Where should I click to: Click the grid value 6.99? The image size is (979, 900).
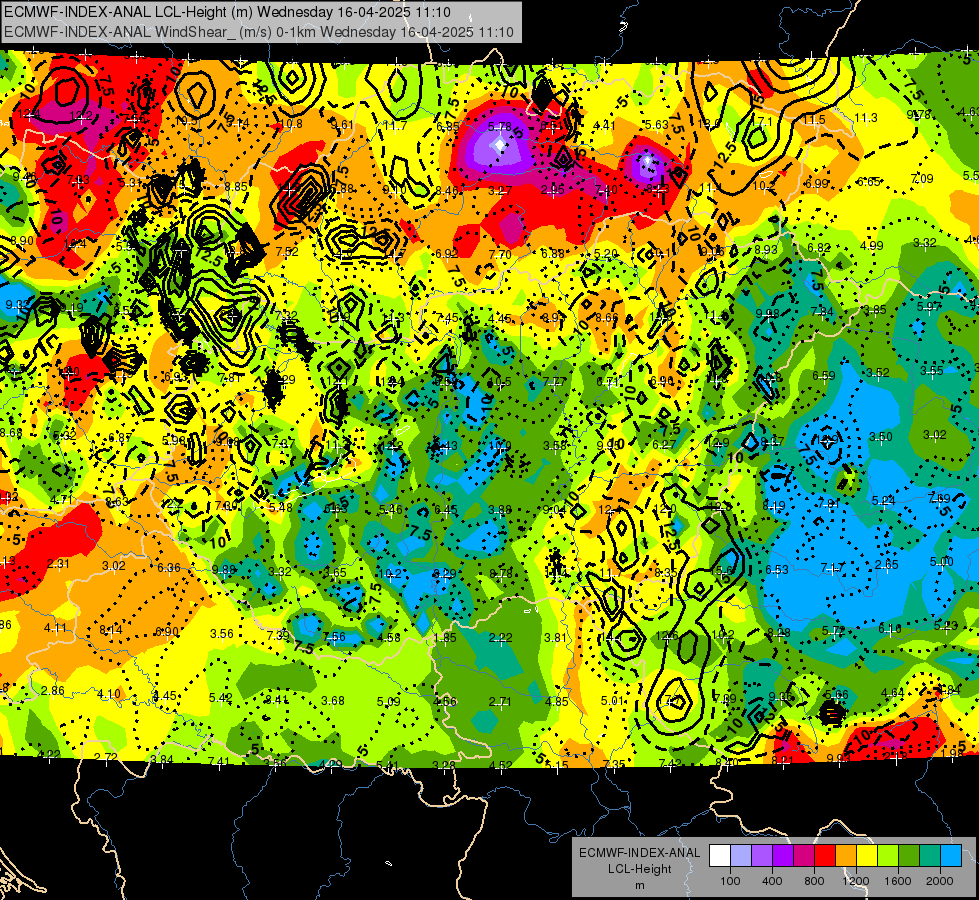(x=817, y=184)
